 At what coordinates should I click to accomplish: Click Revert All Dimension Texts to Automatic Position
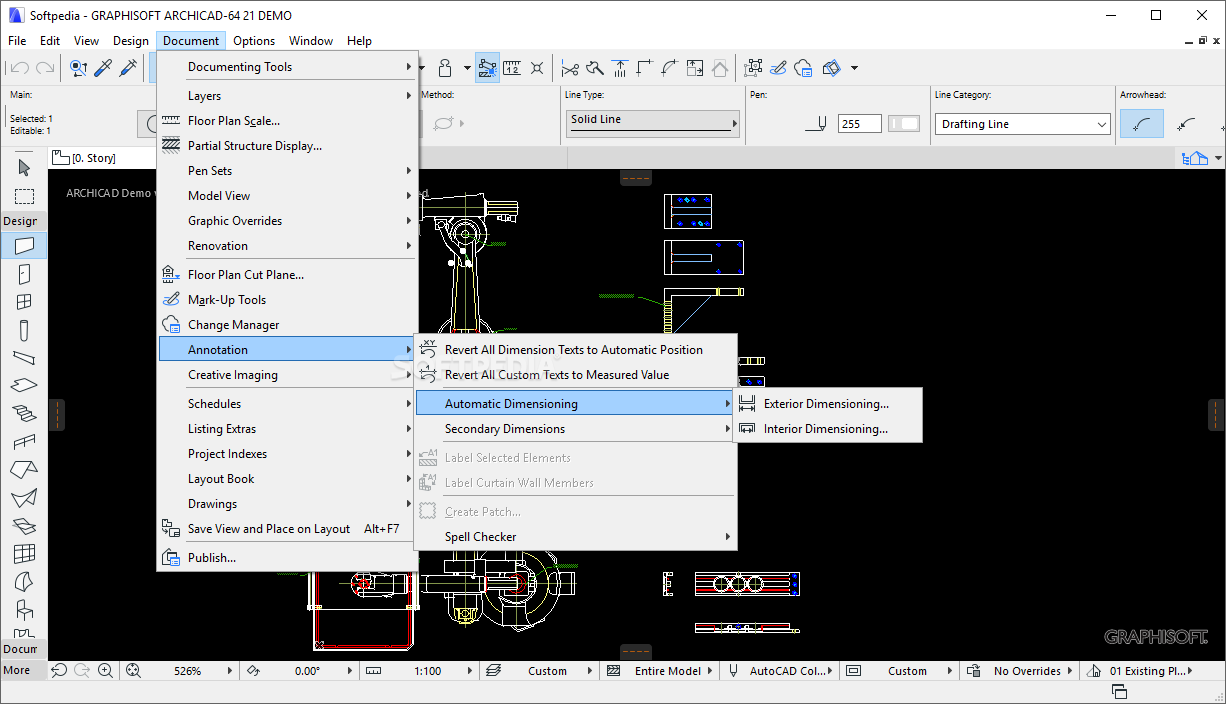coord(575,350)
